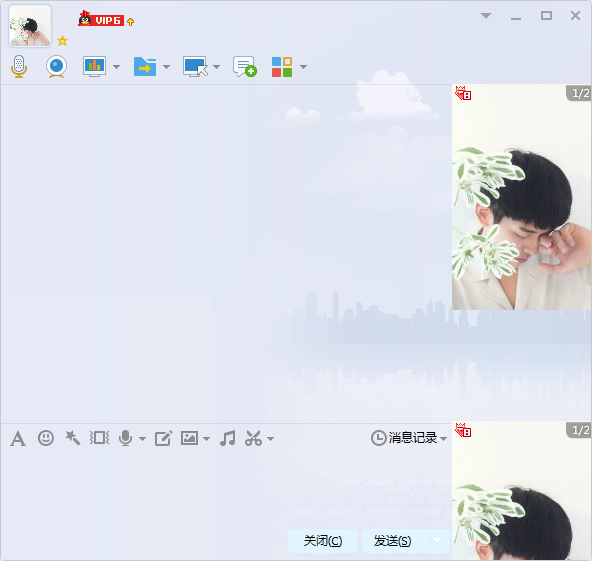Screen dimensions: 592x561
Task: Open the title bar dropdown menu triangle
Action: (486, 16)
